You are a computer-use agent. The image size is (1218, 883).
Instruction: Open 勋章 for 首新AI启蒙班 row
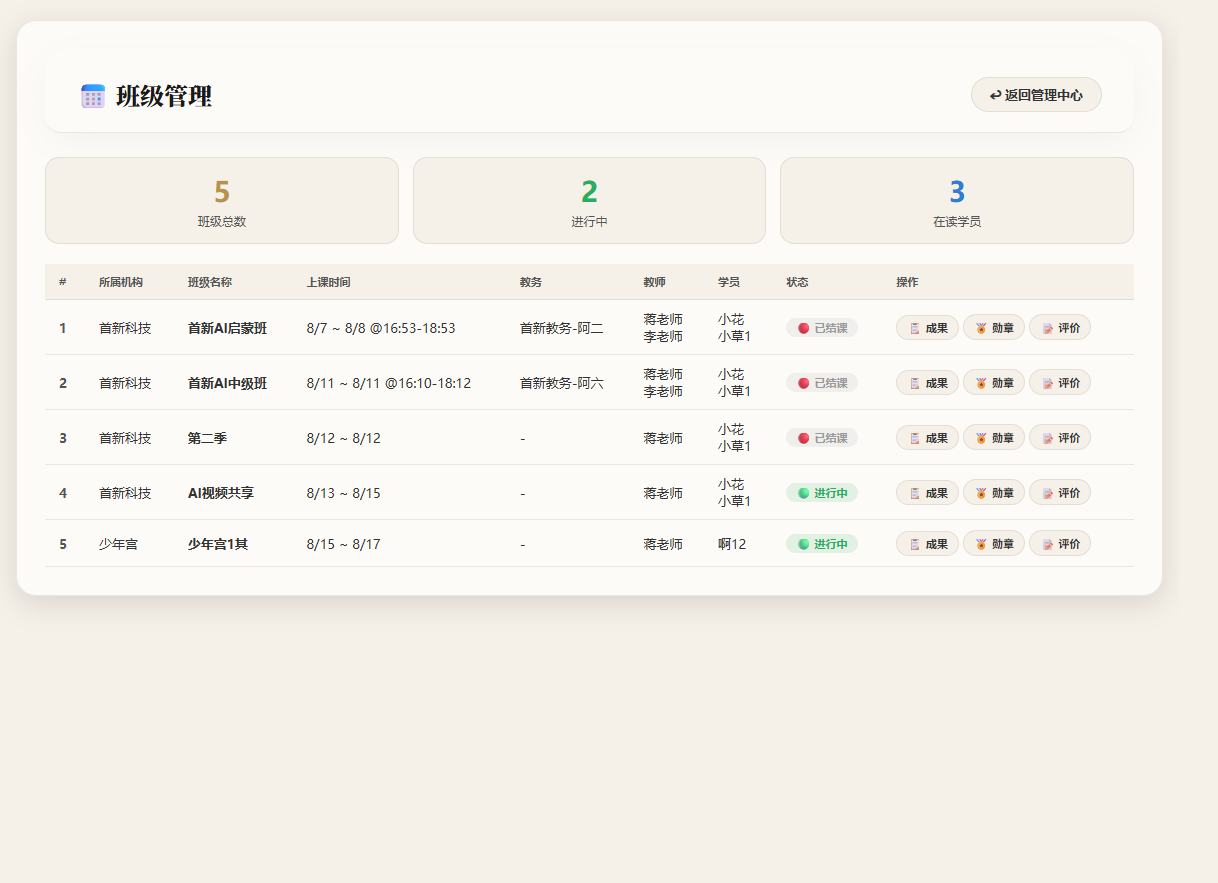point(994,328)
